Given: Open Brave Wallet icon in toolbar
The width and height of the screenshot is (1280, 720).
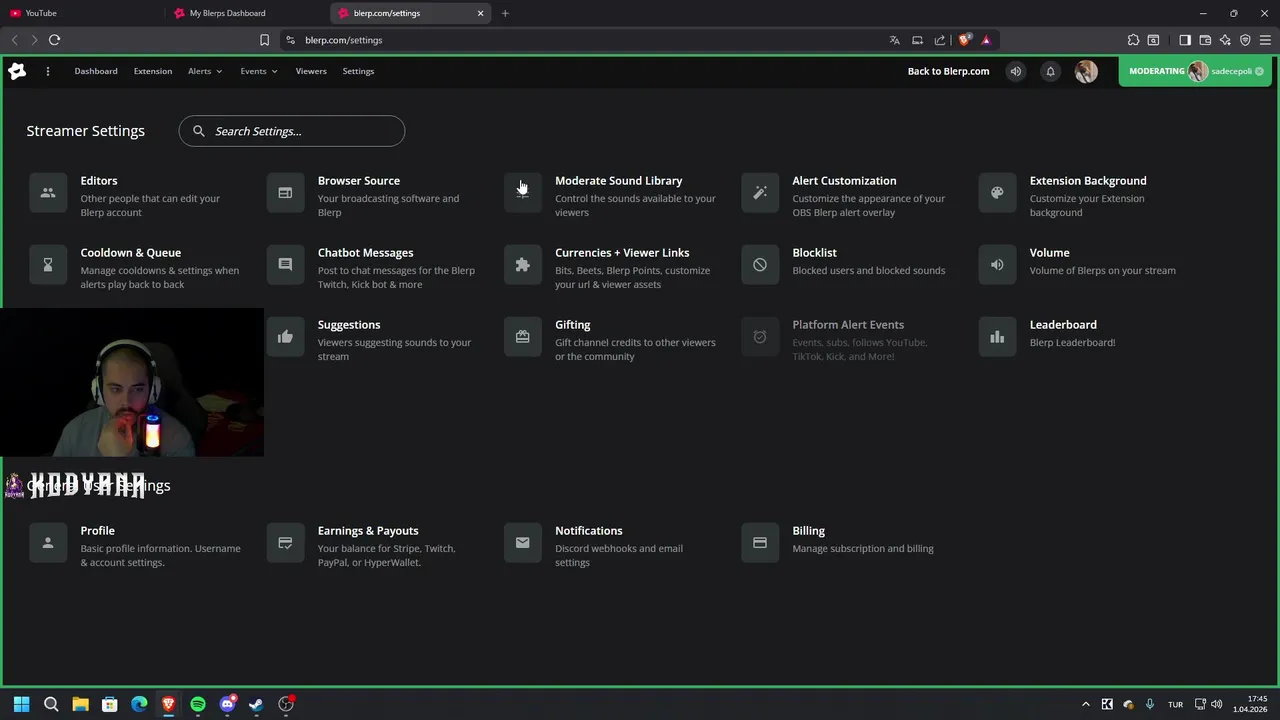Looking at the screenshot, I should [1205, 40].
